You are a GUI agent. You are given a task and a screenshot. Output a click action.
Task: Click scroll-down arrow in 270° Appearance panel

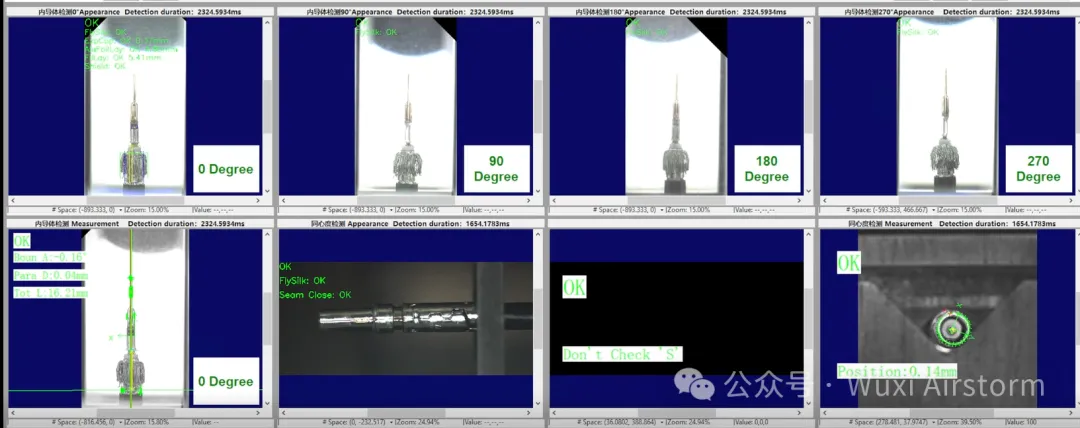(1075, 190)
